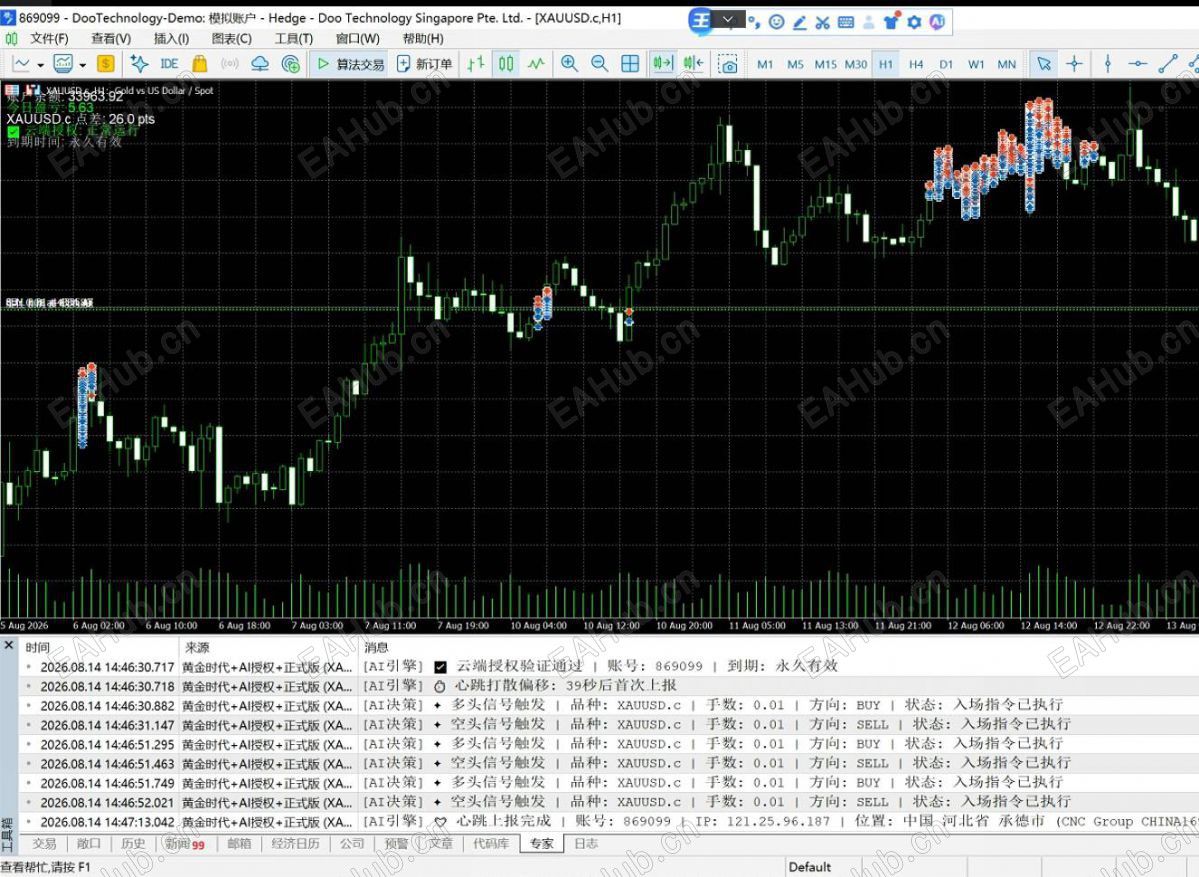Image resolution: width=1199 pixels, height=877 pixels.
Task: Switch to the 历史 tab
Action: click(133, 843)
